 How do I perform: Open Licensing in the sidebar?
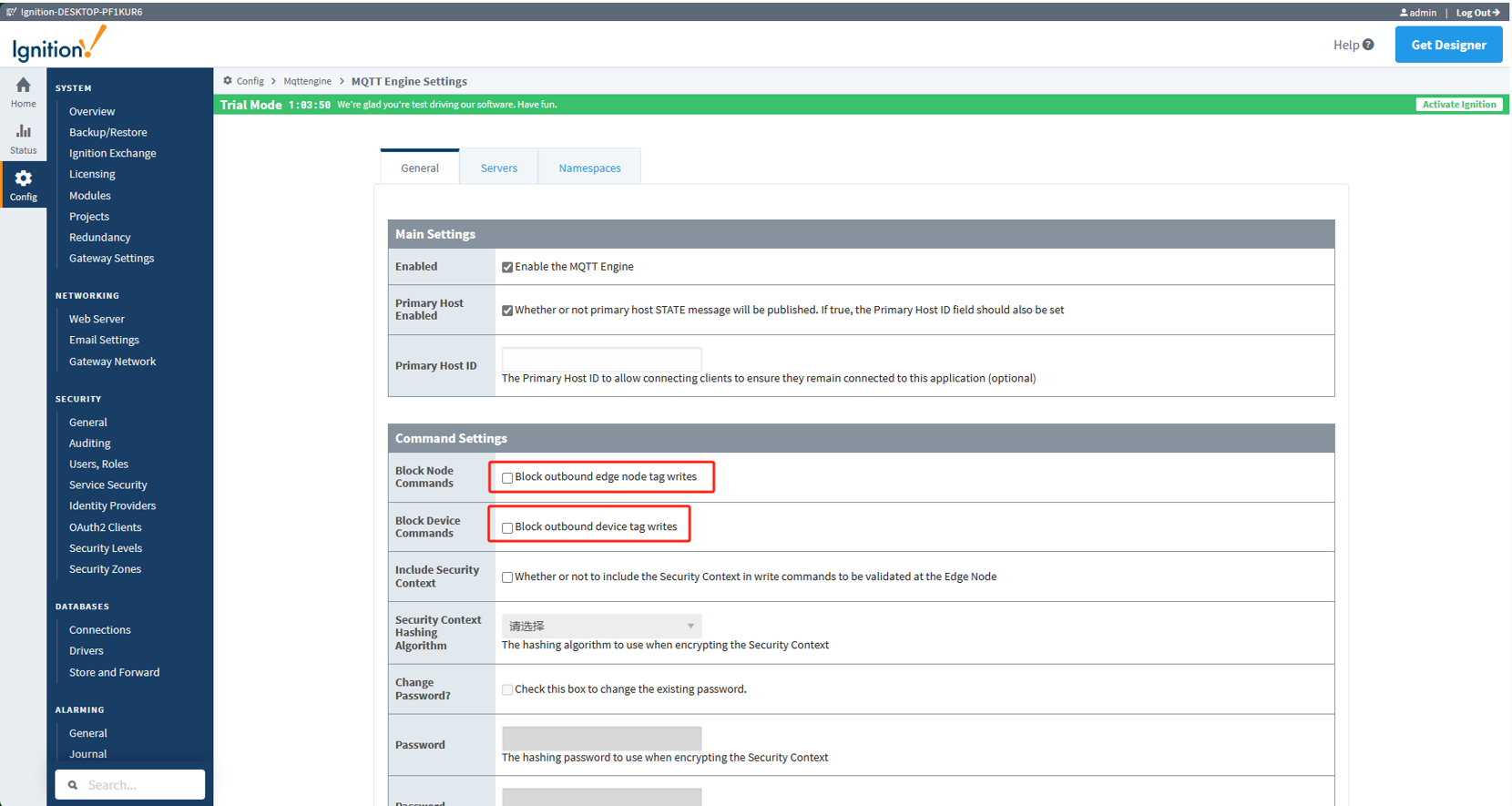coord(92,174)
